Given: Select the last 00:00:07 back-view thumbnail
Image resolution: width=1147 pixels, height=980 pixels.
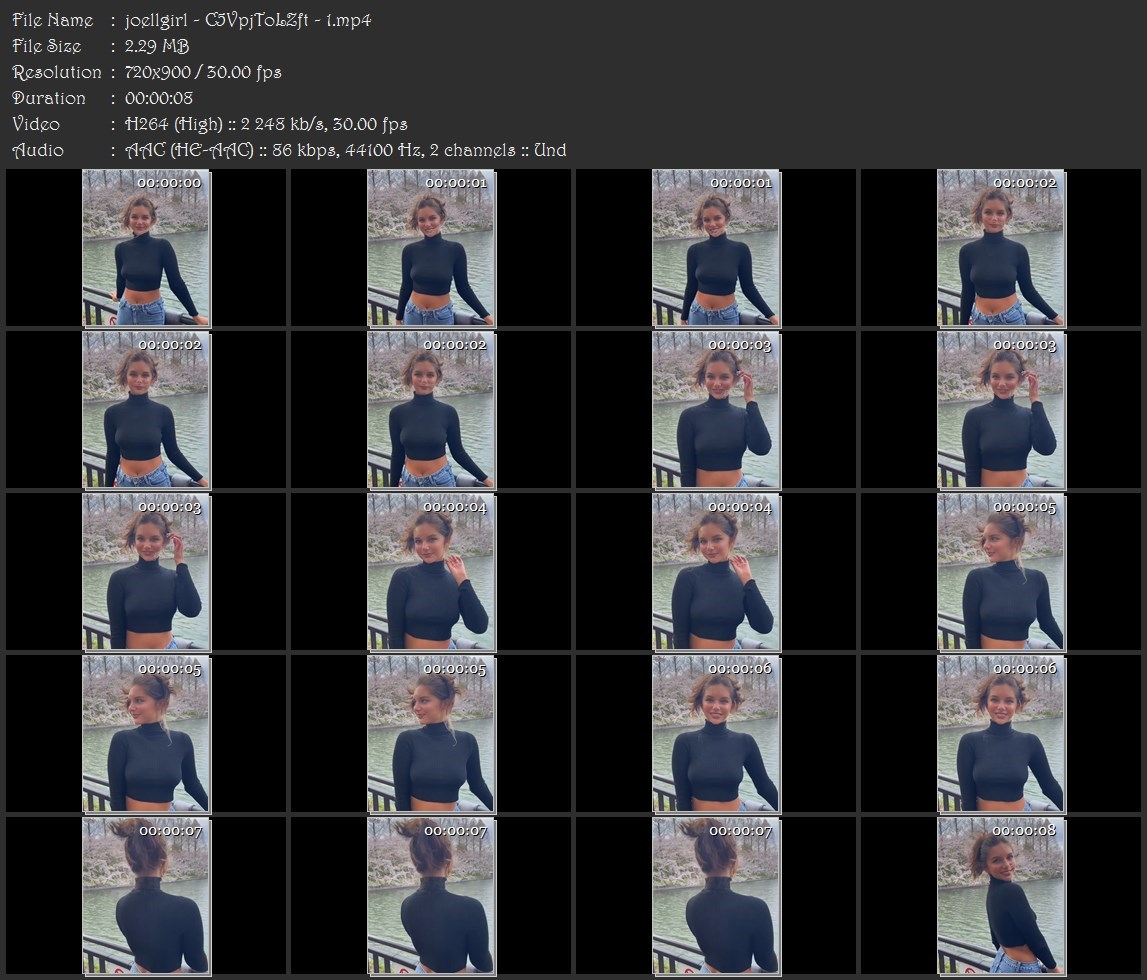Looking at the screenshot, I should click(716, 896).
